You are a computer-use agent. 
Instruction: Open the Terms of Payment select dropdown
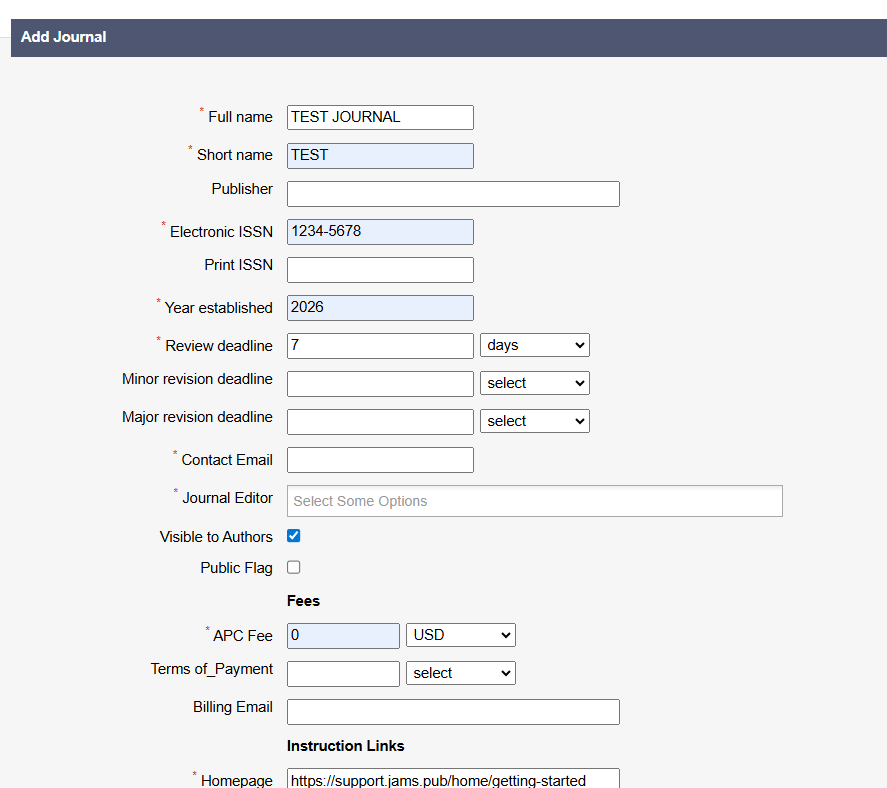460,673
